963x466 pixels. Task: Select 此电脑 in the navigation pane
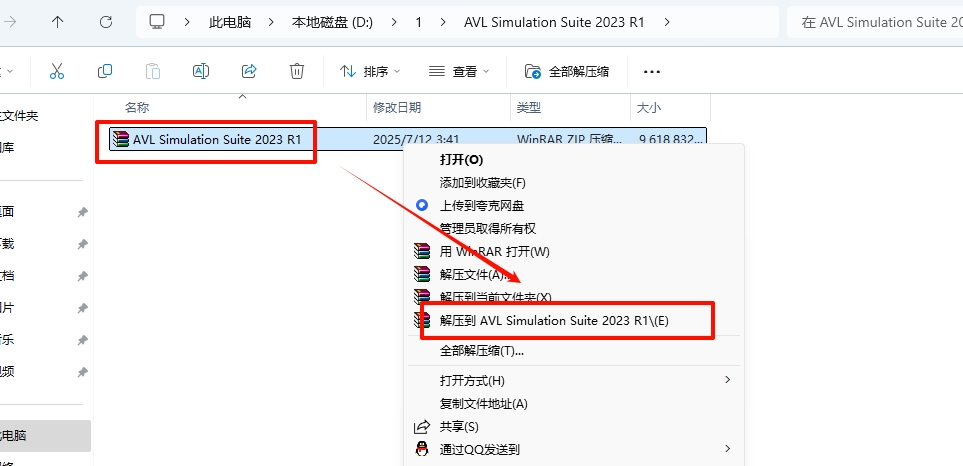(x=43, y=436)
